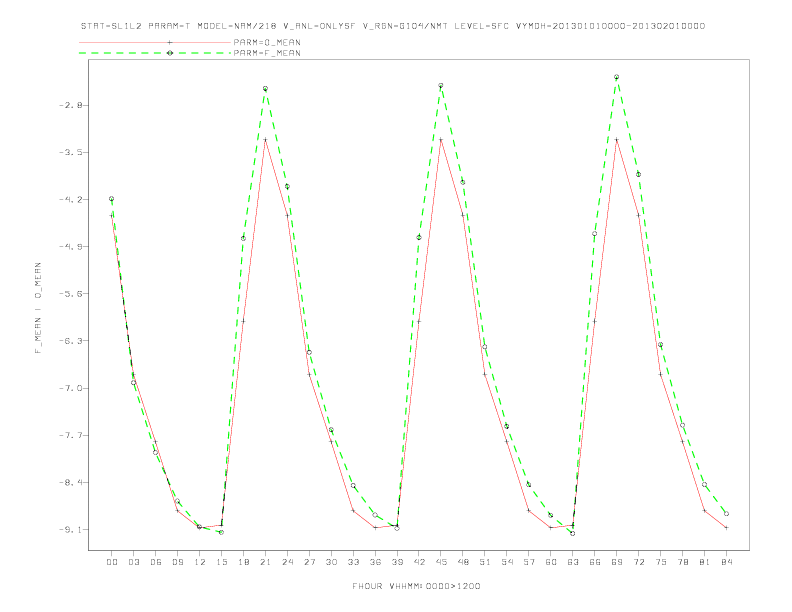The height and width of the screenshot is (612, 792).
Task: Click x-axis tick label 24
Action: click(x=287, y=562)
